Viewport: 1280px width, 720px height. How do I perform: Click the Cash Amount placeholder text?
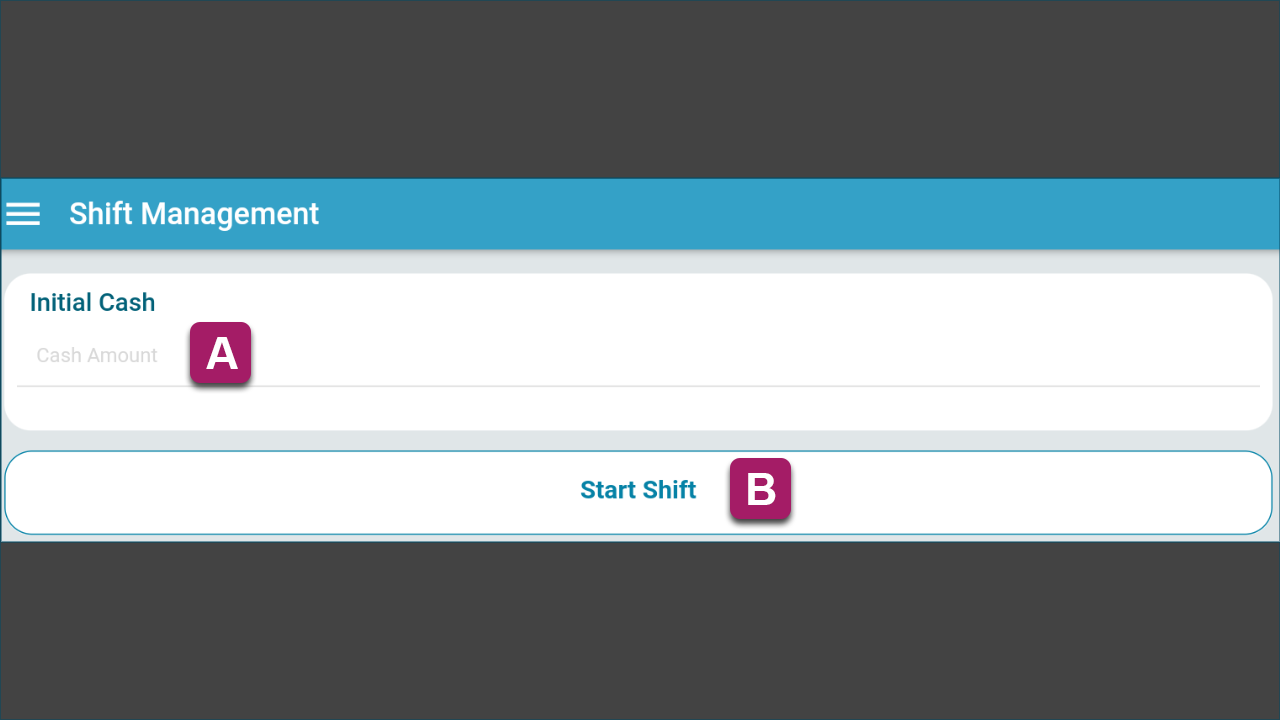tap(97, 355)
